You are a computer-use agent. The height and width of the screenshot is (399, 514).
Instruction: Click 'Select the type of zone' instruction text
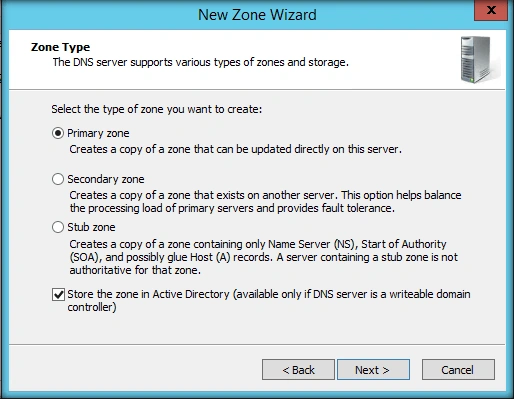coord(157,109)
